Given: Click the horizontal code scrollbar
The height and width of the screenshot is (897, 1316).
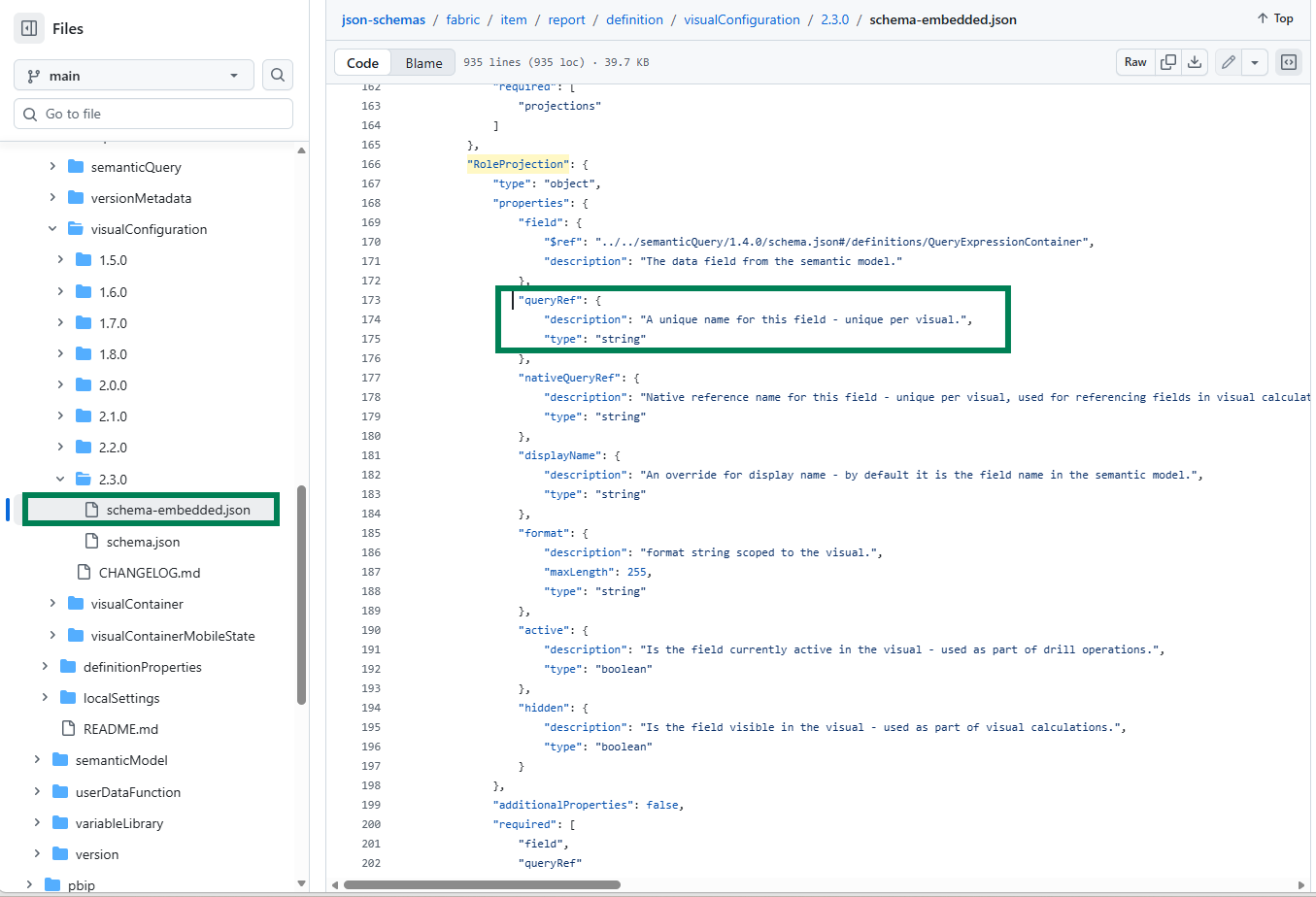Looking at the screenshot, I should click(x=482, y=884).
